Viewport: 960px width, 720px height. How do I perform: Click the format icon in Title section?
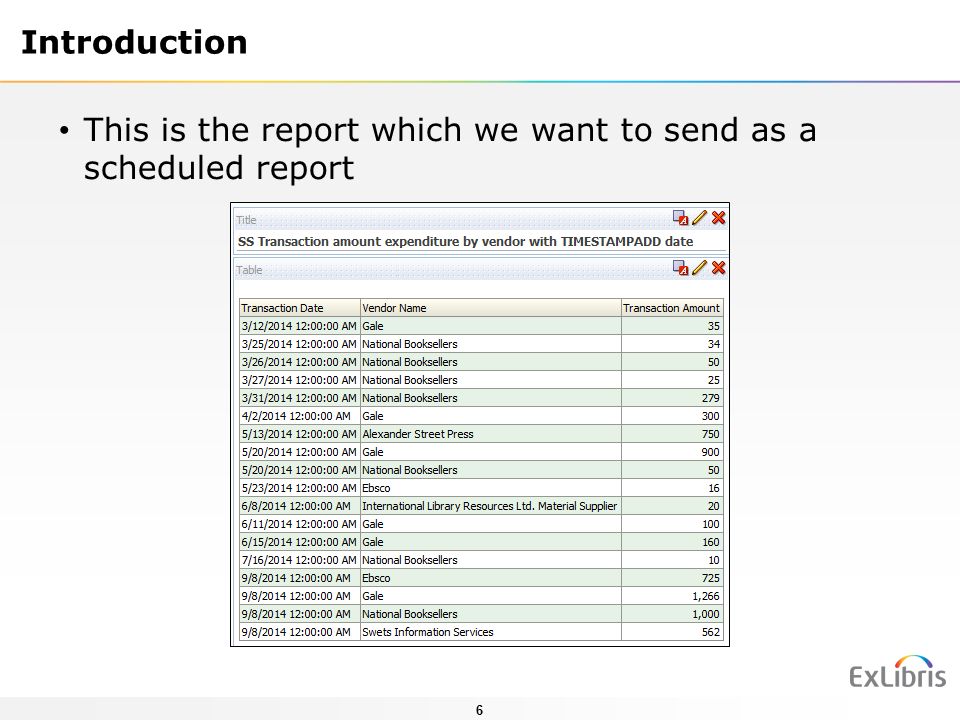click(x=680, y=217)
